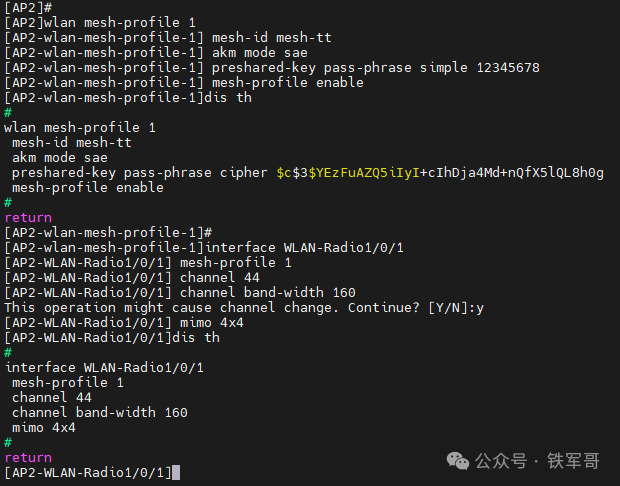Click the 'Continue? [Y/N]:y' confirmation line
The image size is (620, 486).
[244, 307]
